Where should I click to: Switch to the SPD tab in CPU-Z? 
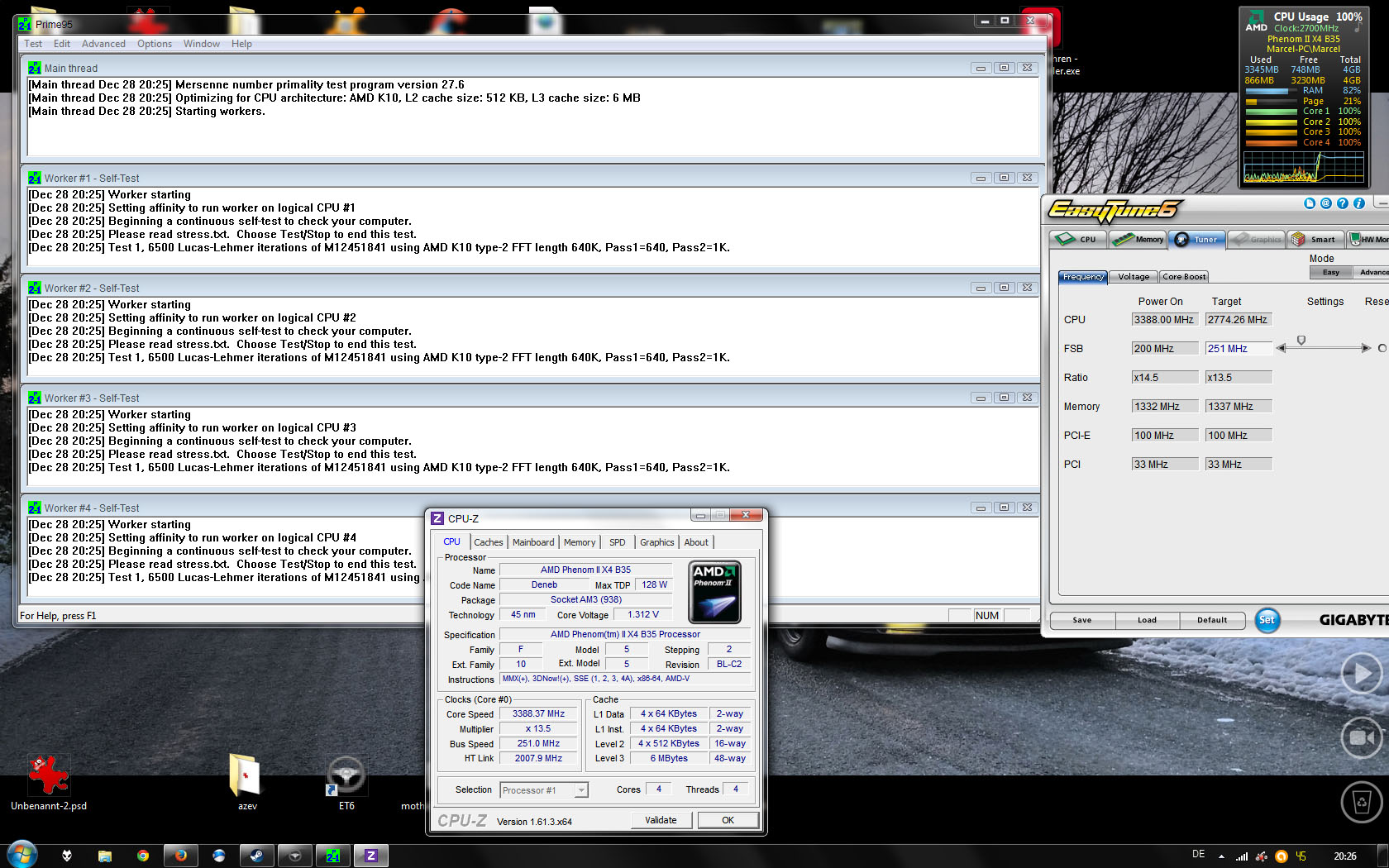point(618,542)
